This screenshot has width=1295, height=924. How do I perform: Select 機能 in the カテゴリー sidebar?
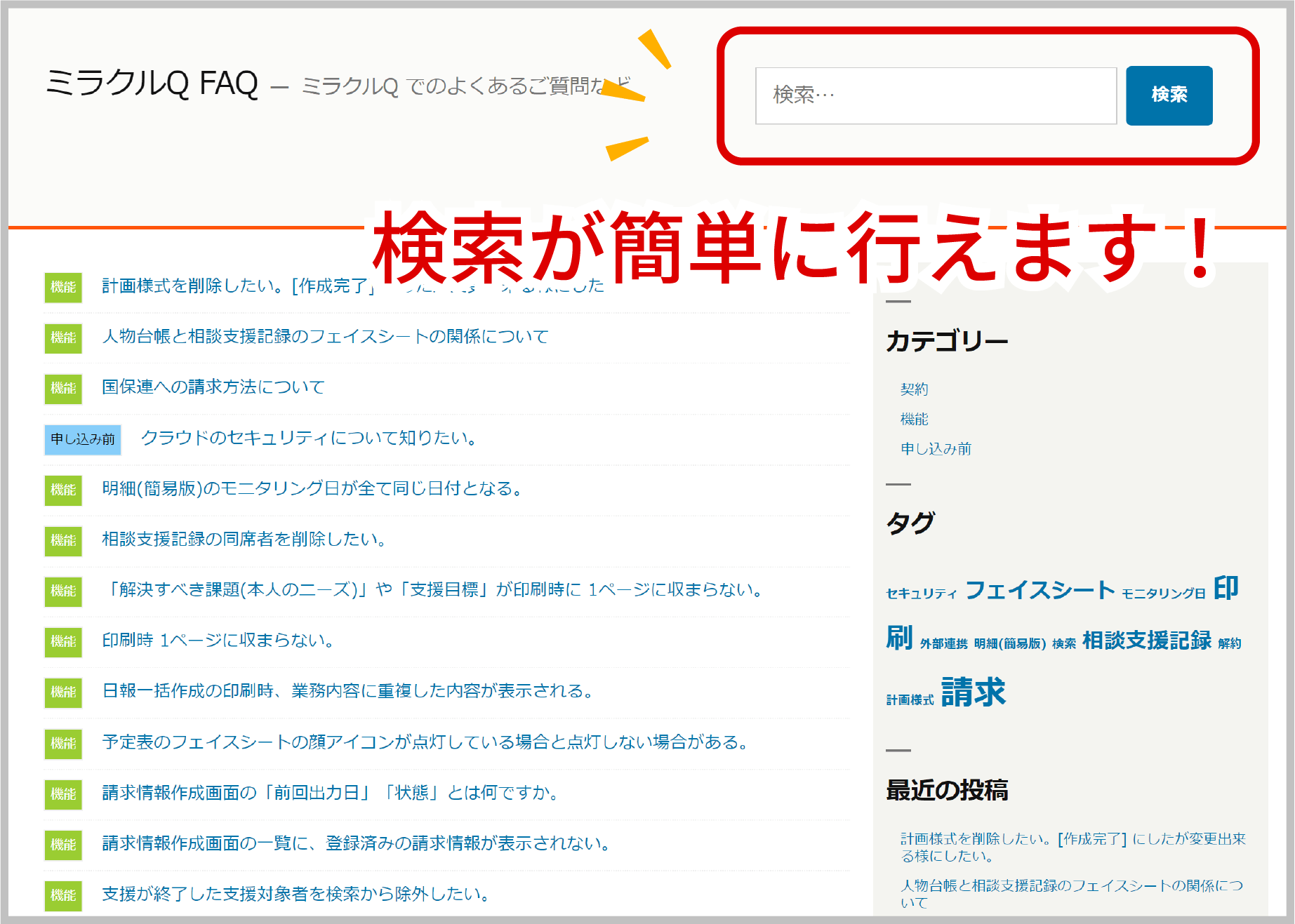coord(914,419)
